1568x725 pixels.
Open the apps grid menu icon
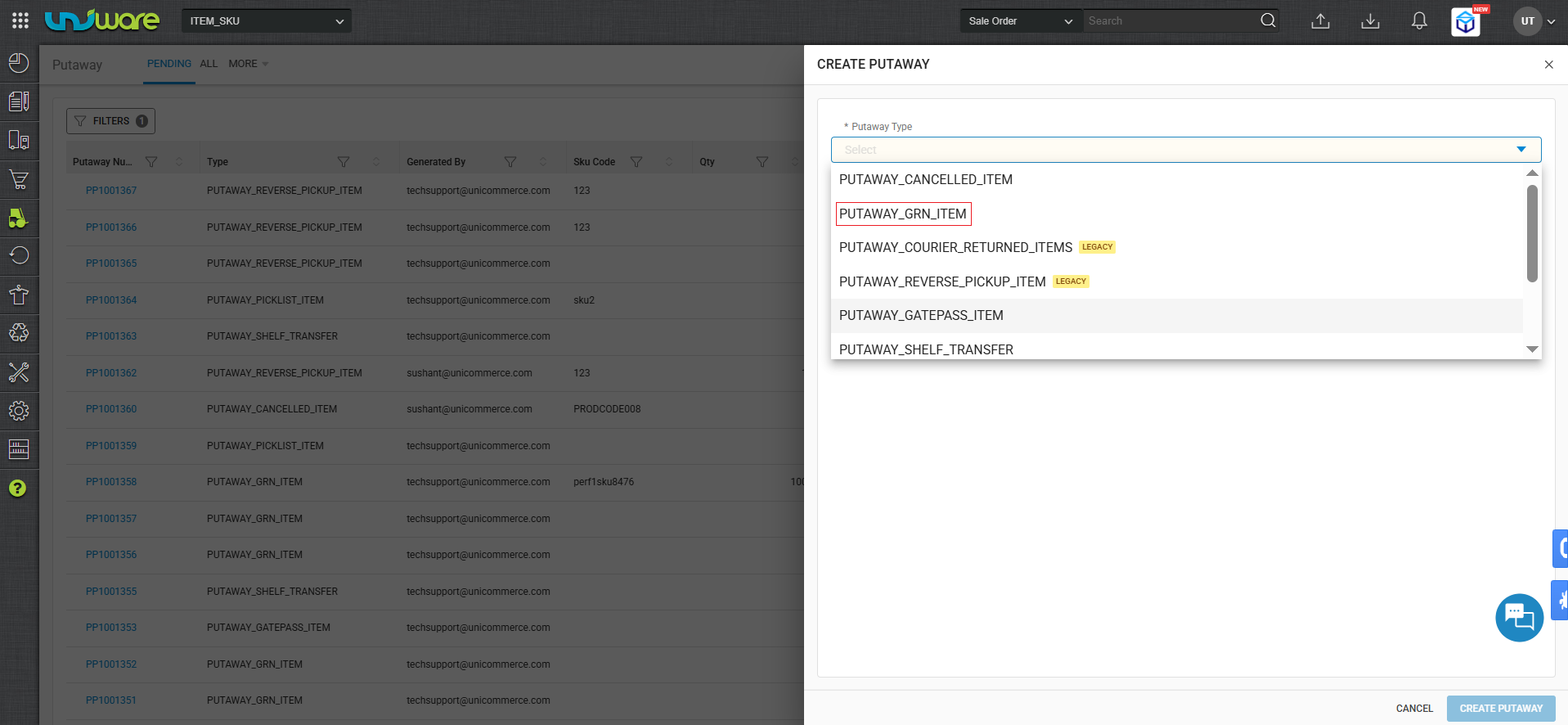point(20,20)
